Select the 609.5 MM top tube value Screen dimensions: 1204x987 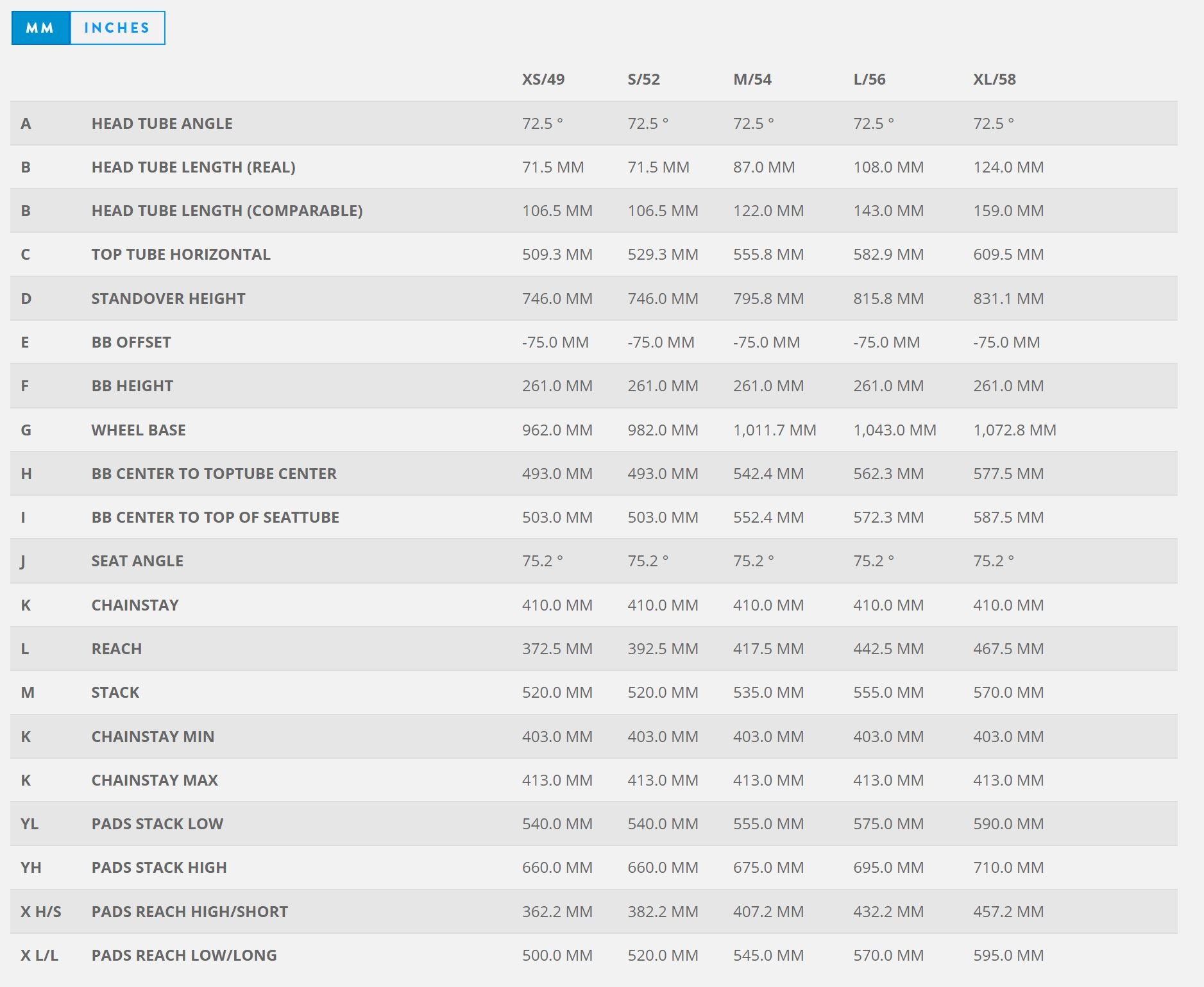point(1008,254)
